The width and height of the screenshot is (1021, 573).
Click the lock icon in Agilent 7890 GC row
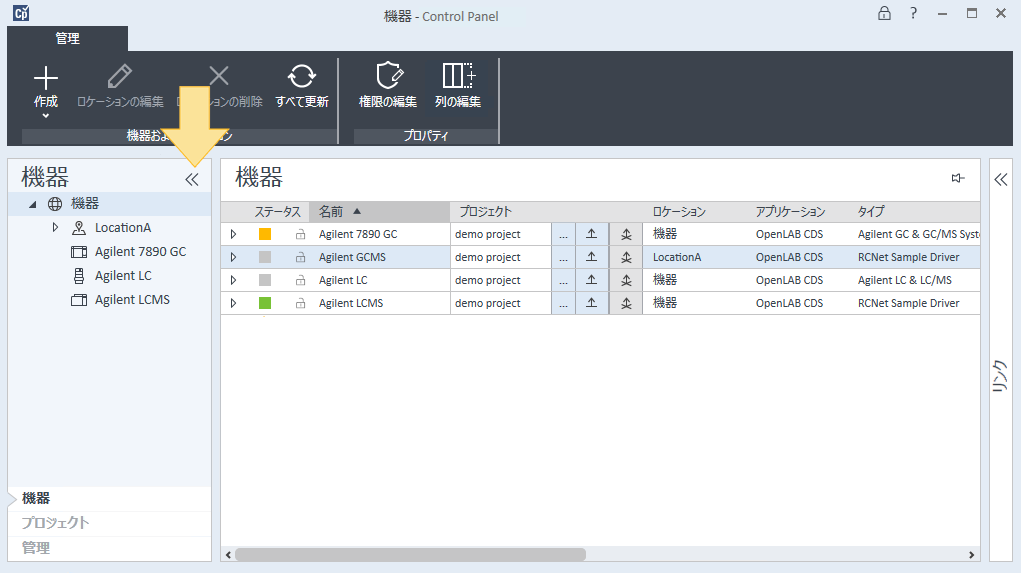coord(300,234)
